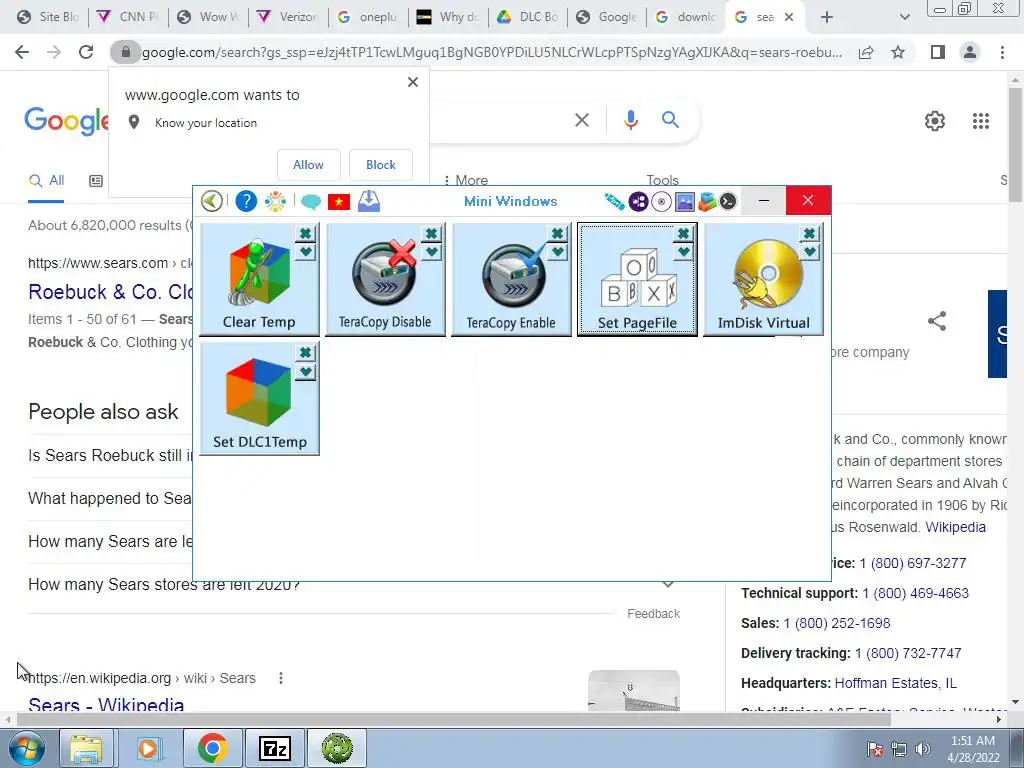Expand the Set PageFile tile down arrow

(x=683, y=251)
